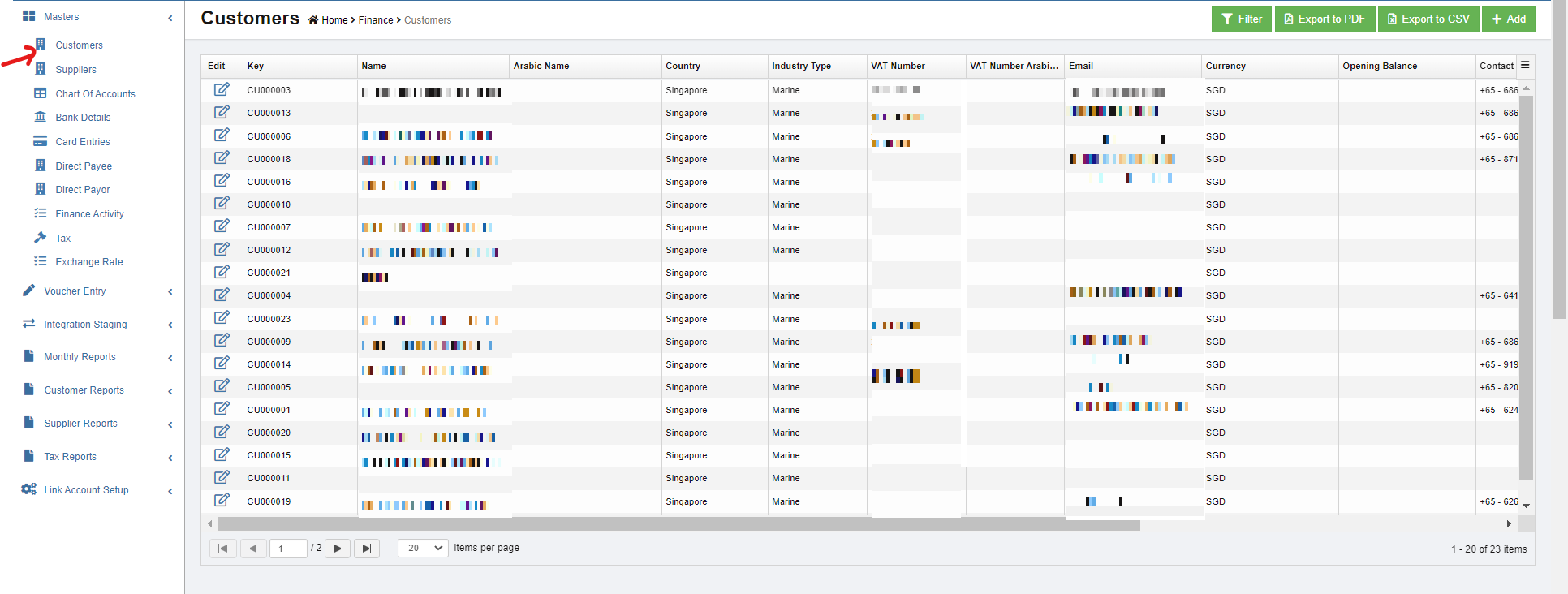Click the Card Entries card icon
Screen dimensions: 1568x594
40,141
